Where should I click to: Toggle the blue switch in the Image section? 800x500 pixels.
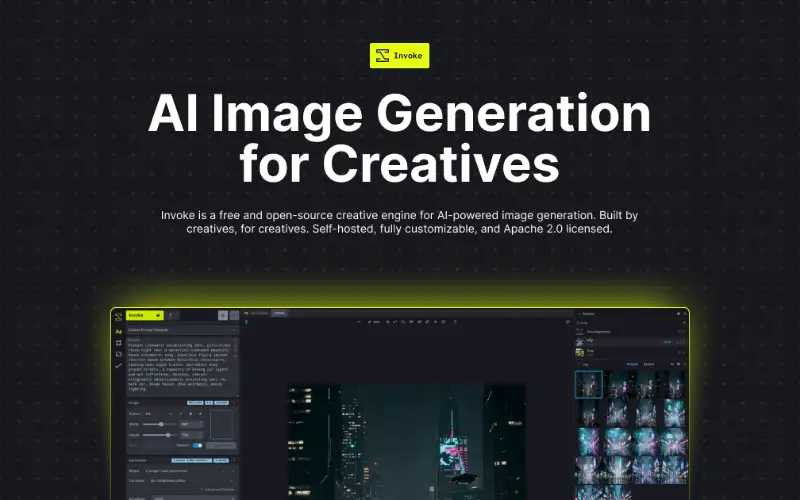197,445
